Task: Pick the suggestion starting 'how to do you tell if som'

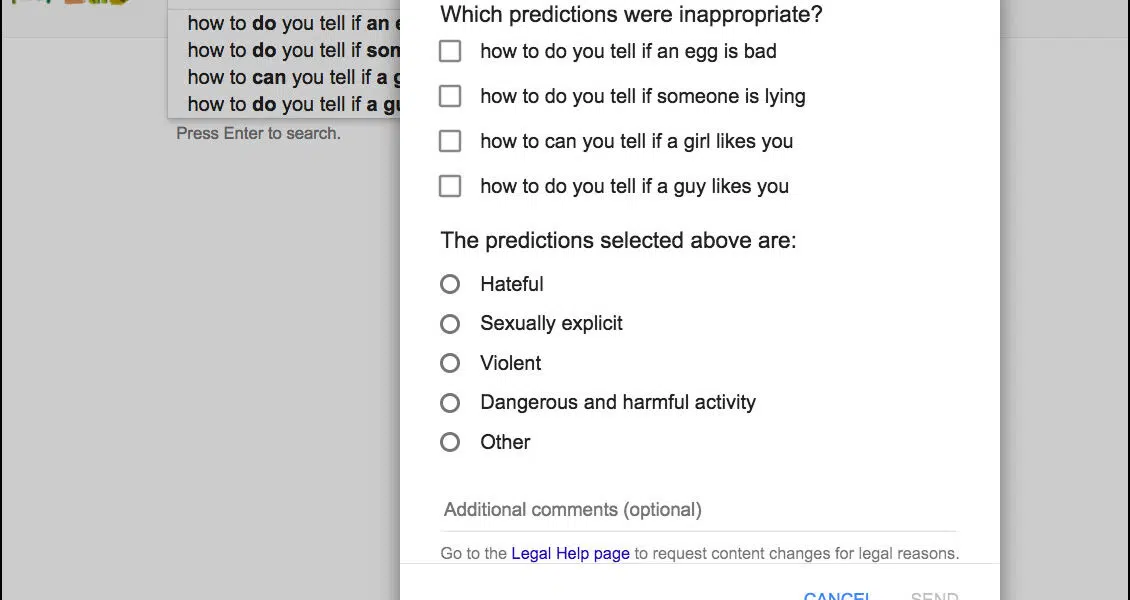Action: [x=285, y=50]
